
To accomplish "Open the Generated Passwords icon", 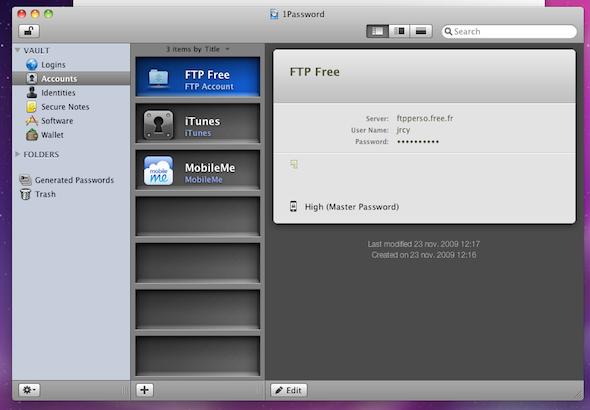I will point(26,180).
